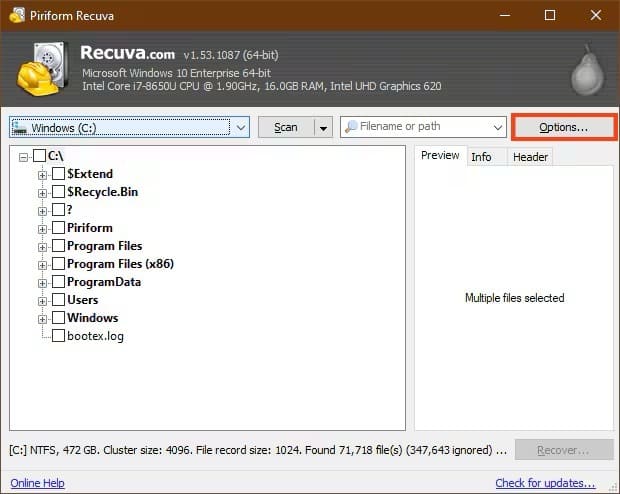620x494 pixels.
Task: Collapse the C:\ root node
Action: coord(23,157)
